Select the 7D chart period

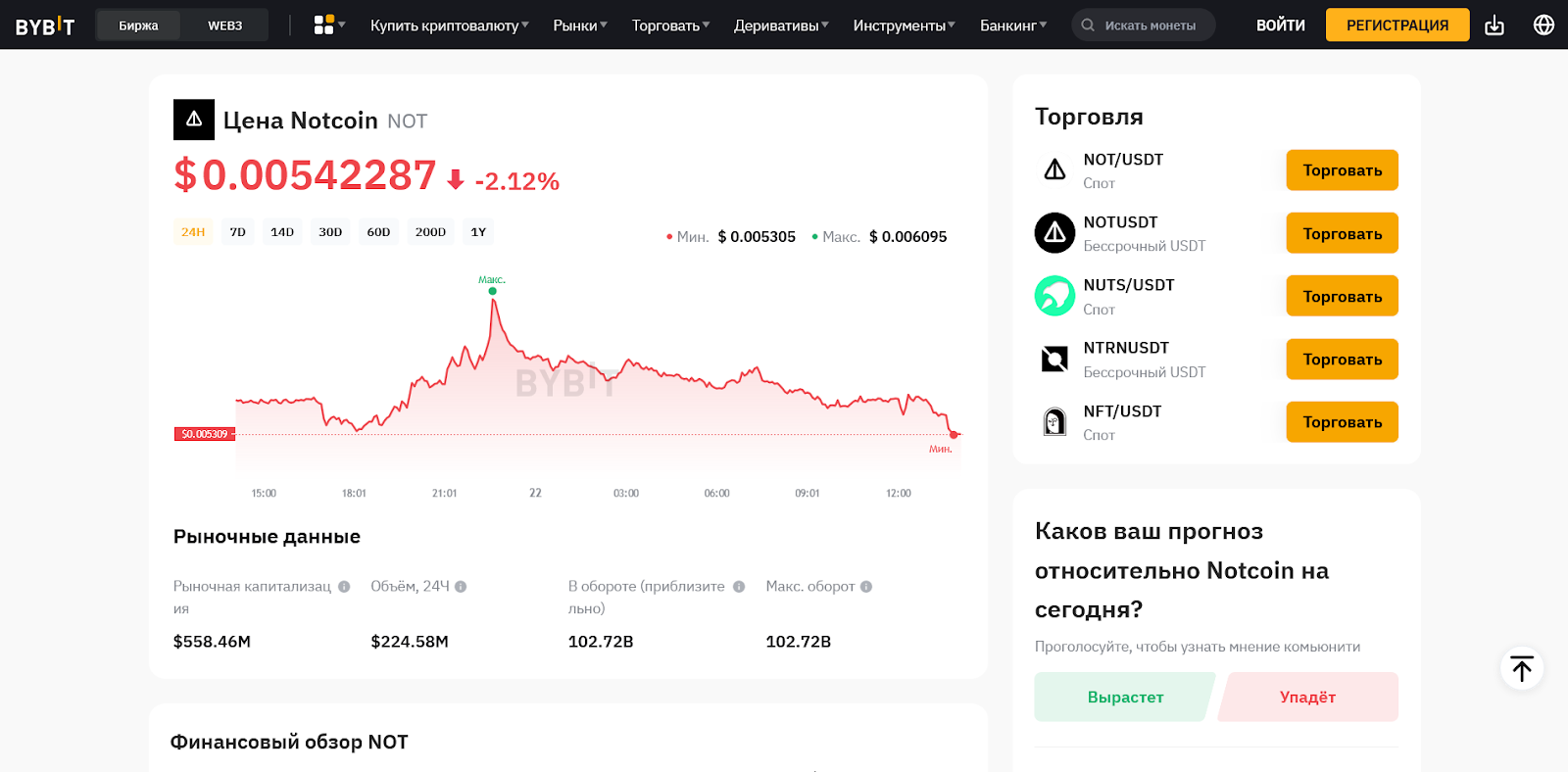pos(238,232)
